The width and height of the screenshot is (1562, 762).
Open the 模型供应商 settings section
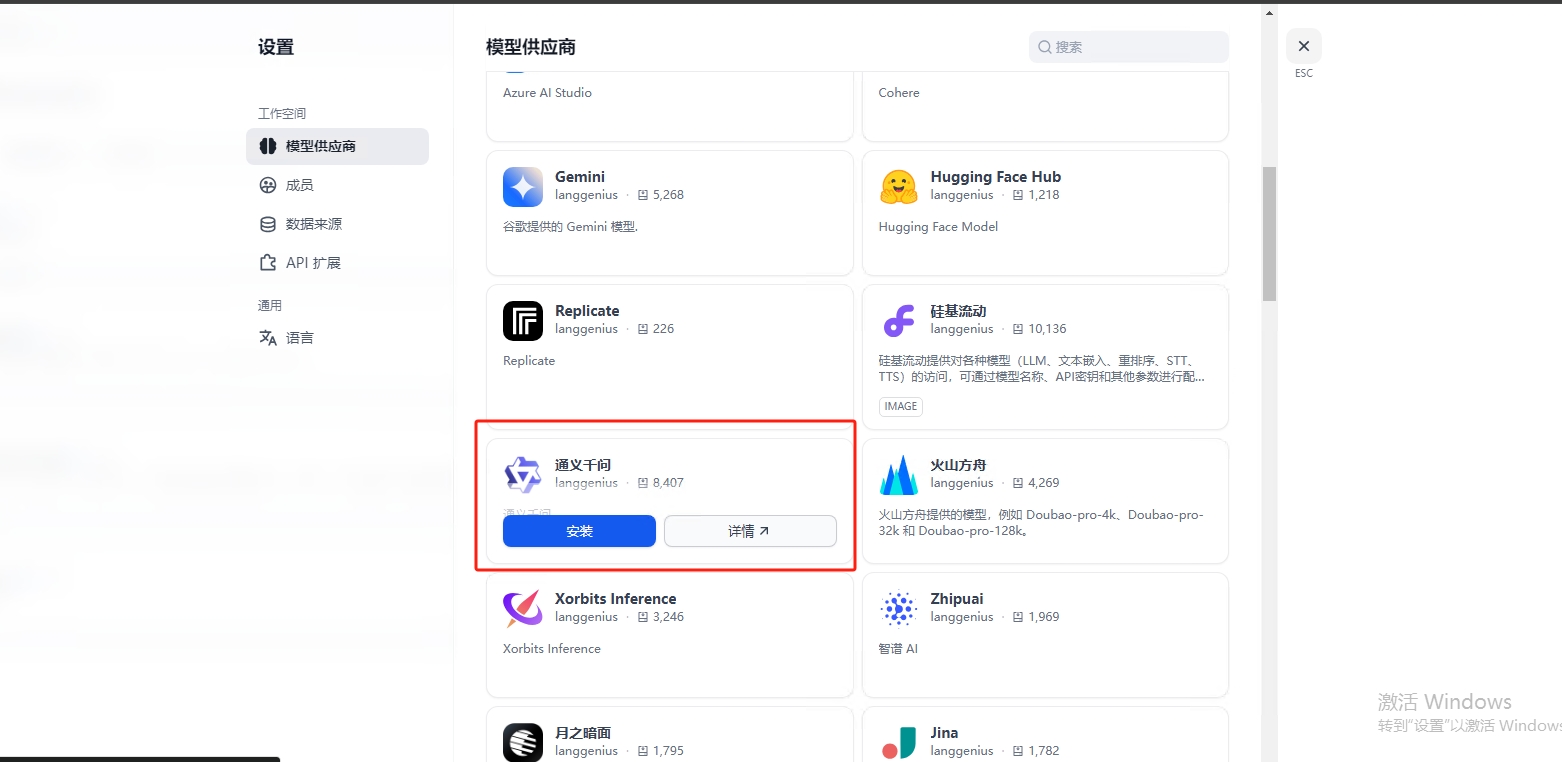click(337, 146)
